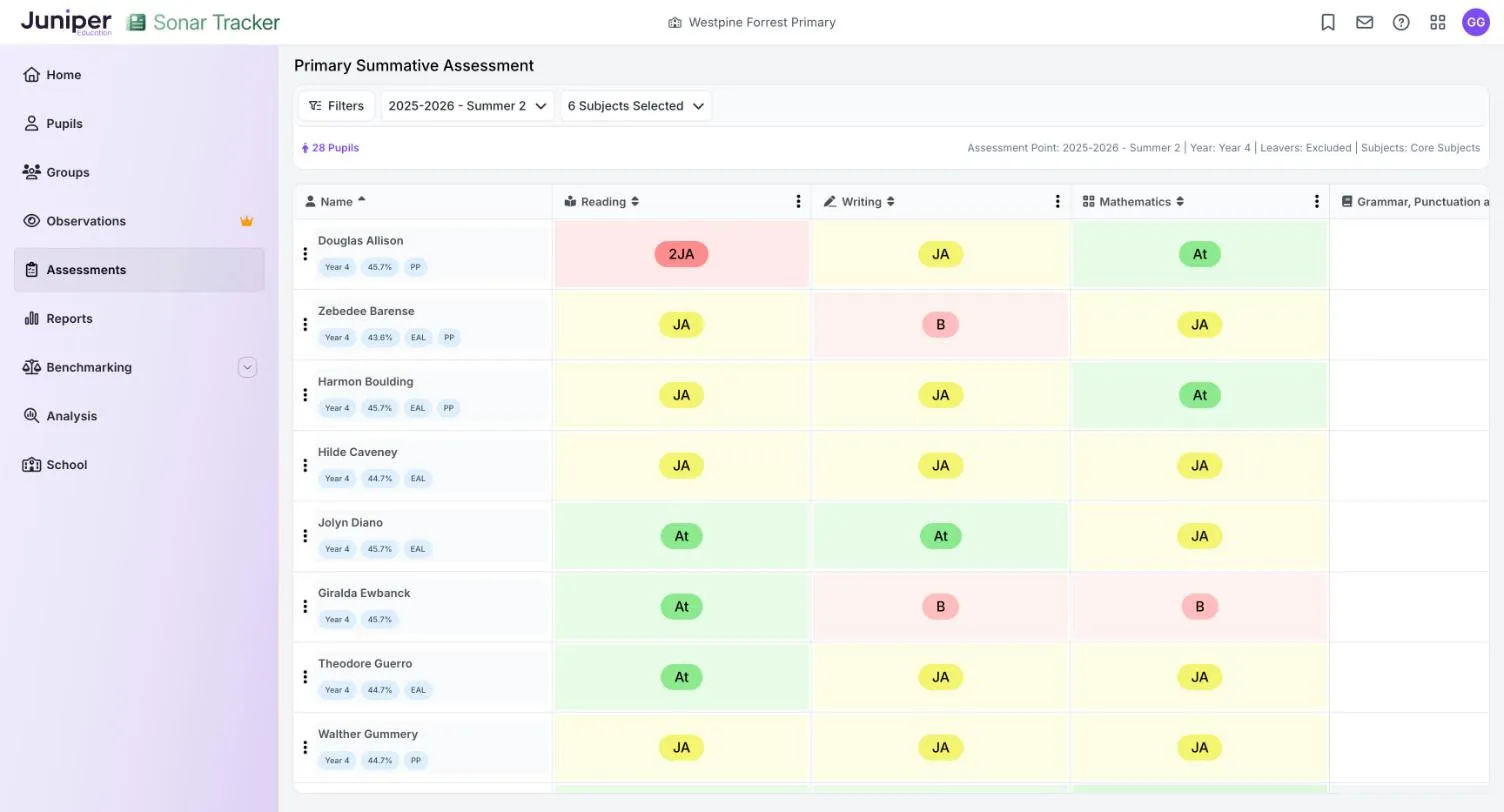Viewport: 1504px width, 812px height.
Task: Open row options for Walther Gummery
Action: tap(305, 748)
